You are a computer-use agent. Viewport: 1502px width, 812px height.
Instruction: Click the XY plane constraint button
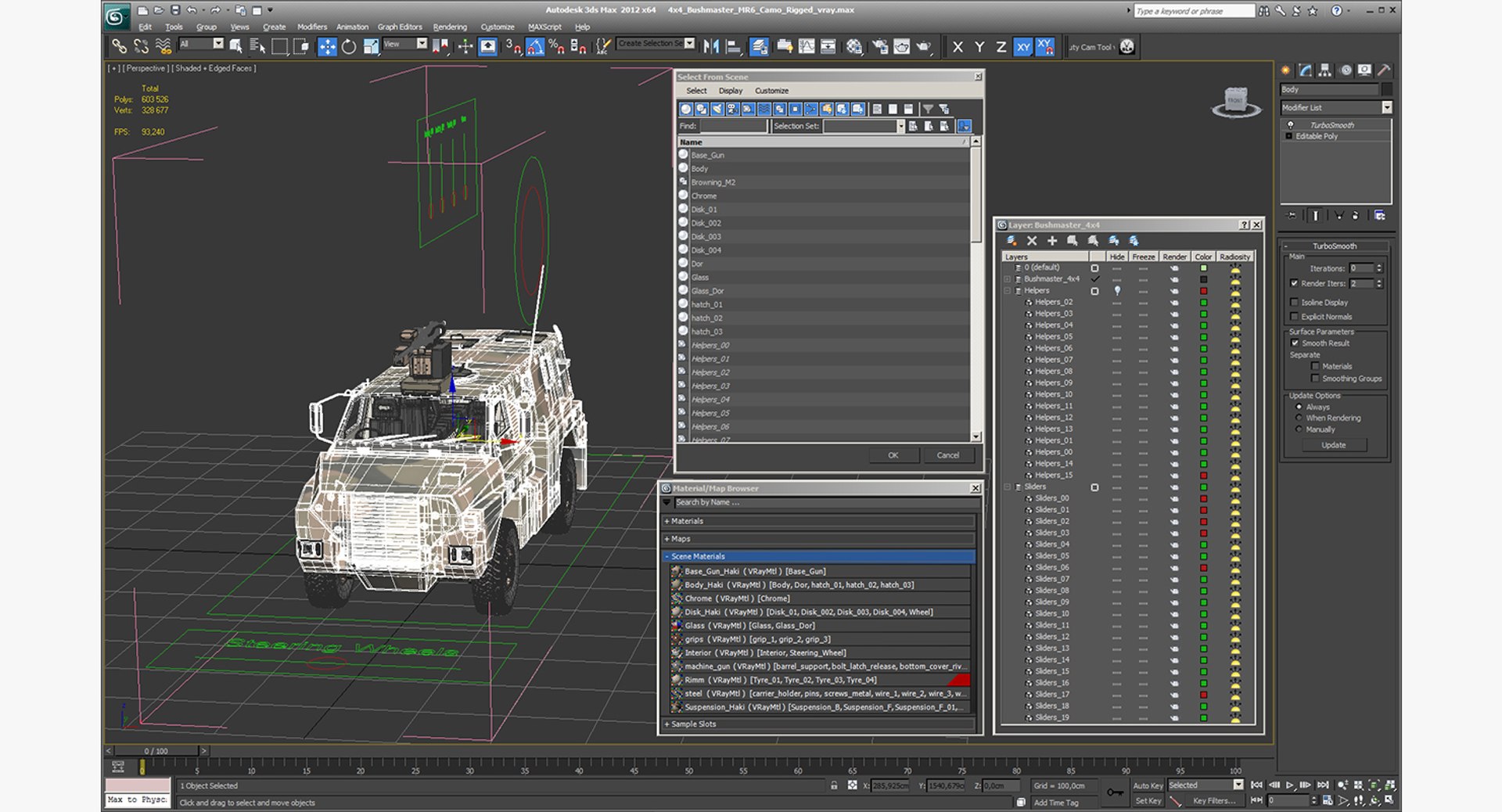(x=1023, y=47)
